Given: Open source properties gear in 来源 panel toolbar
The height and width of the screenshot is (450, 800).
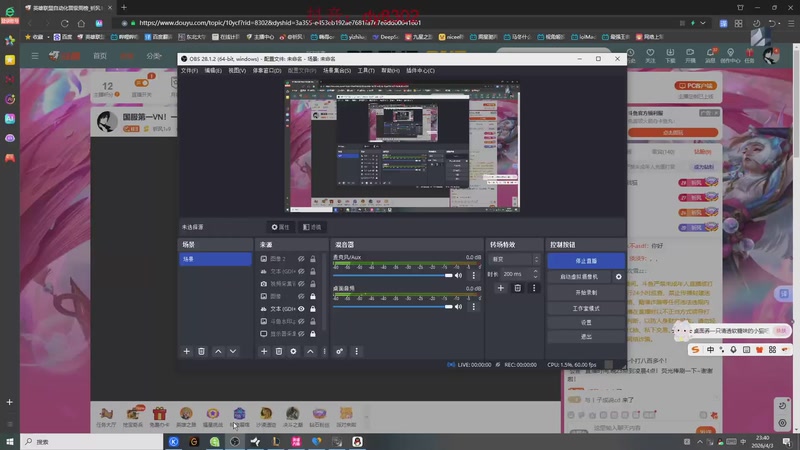Looking at the screenshot, I should pos(293,352).
